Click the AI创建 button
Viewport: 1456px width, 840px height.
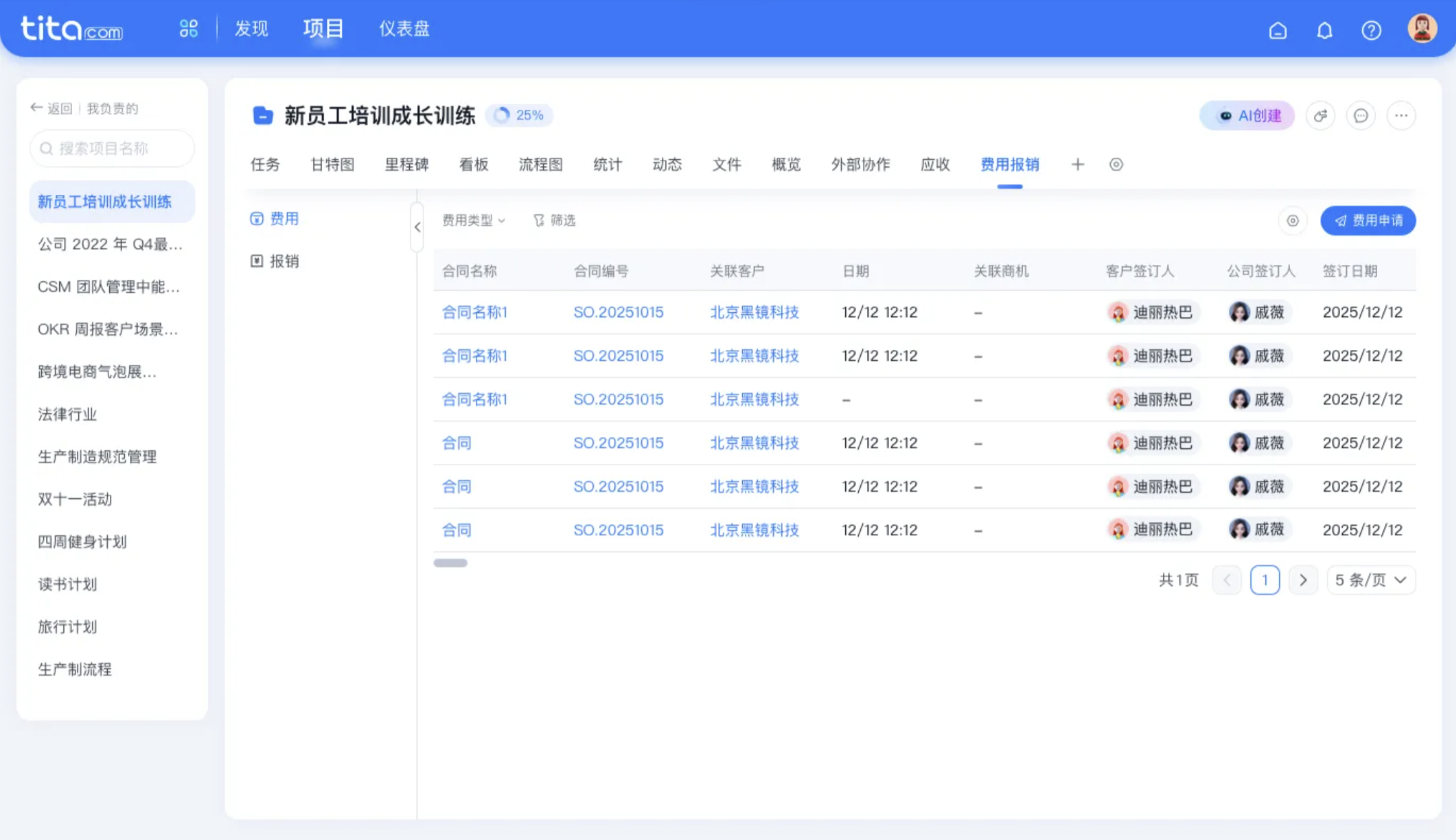(1248, 116)
